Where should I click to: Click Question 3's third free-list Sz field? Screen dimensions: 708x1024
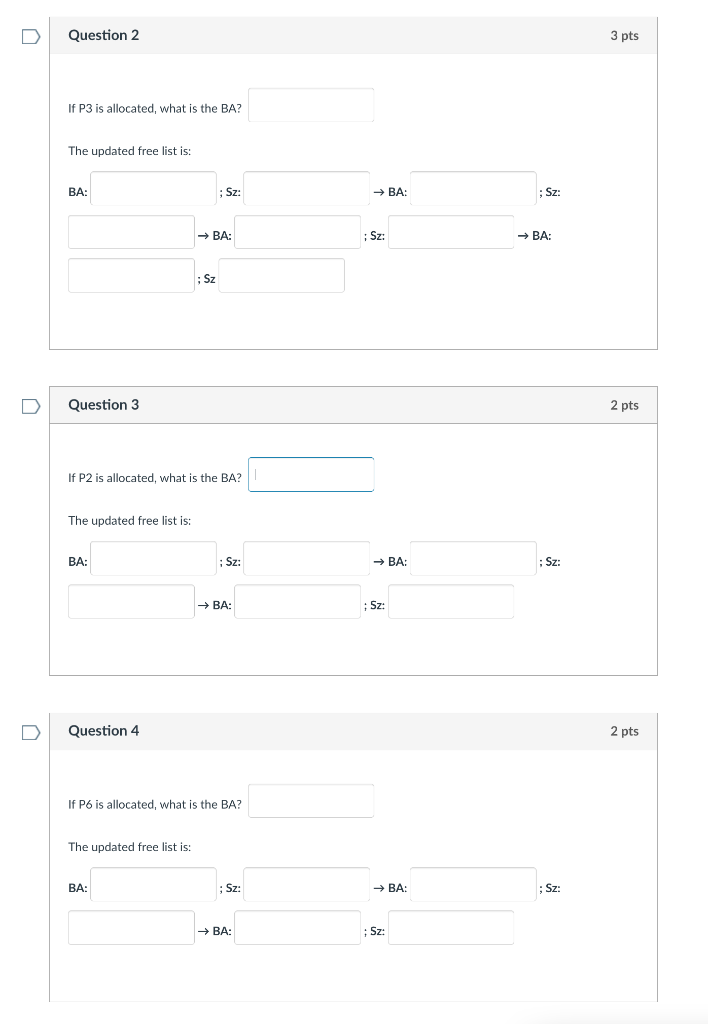click(x=450, y=602)
